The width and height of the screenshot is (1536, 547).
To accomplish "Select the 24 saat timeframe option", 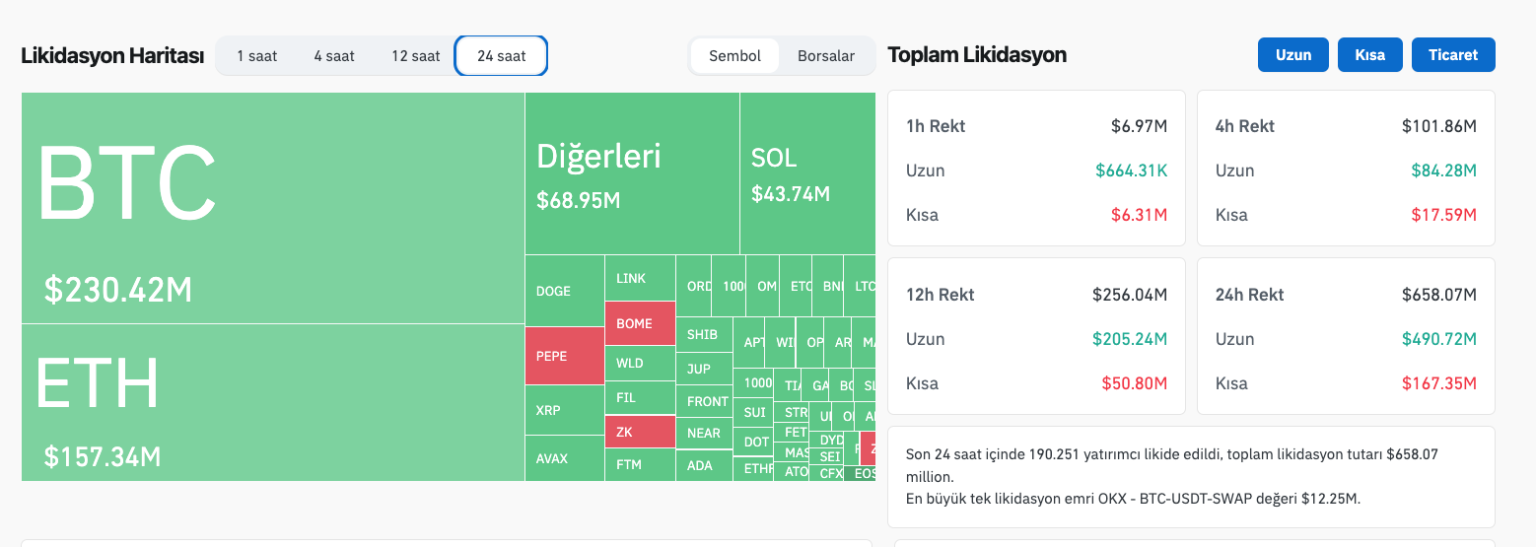I will pos(501,56).
